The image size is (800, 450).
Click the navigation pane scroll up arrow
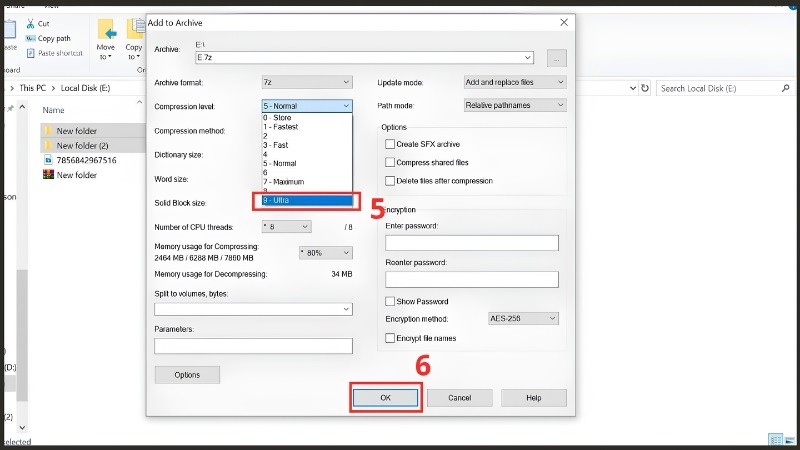22,107
